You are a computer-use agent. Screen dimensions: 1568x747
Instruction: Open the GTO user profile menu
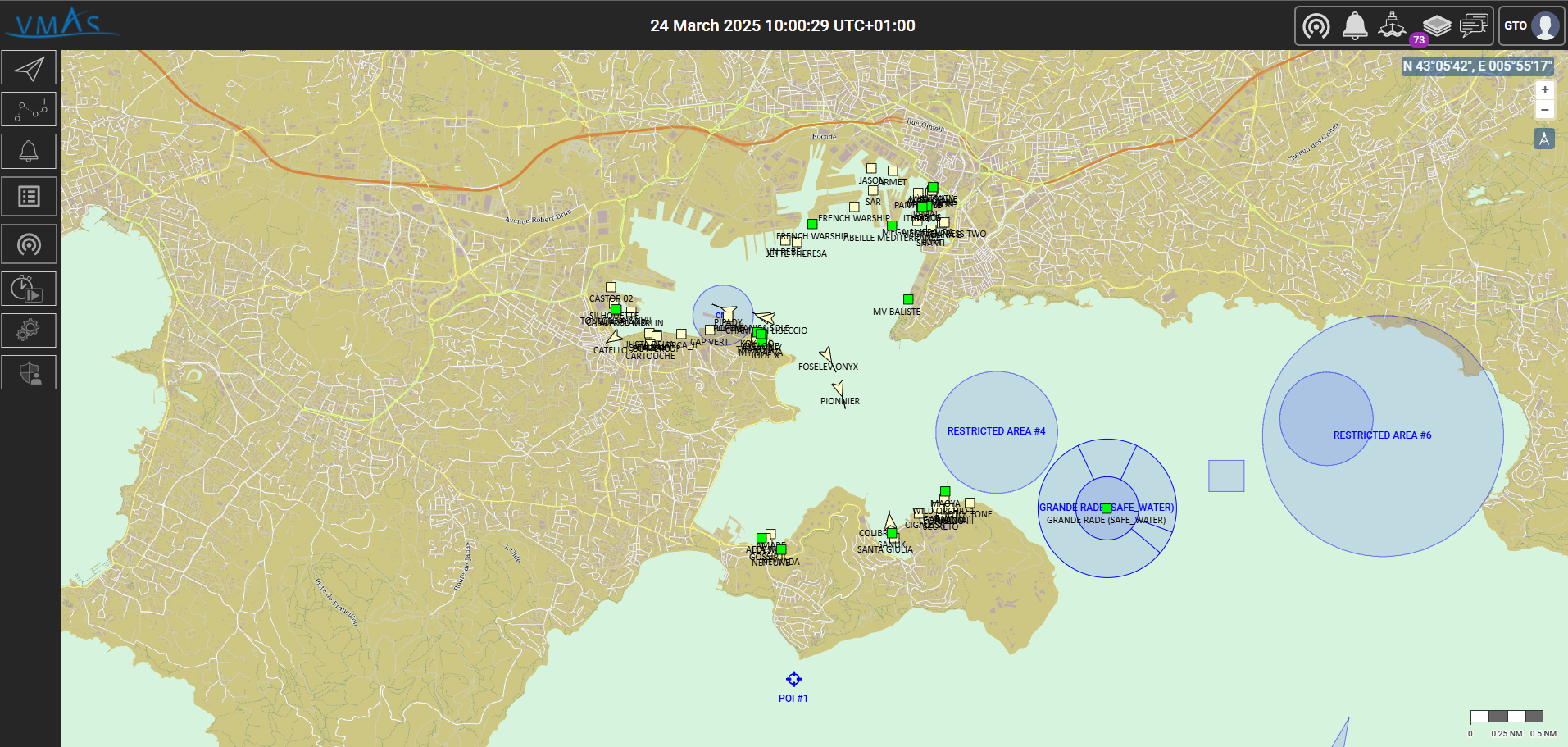[x=1531, y=25]
